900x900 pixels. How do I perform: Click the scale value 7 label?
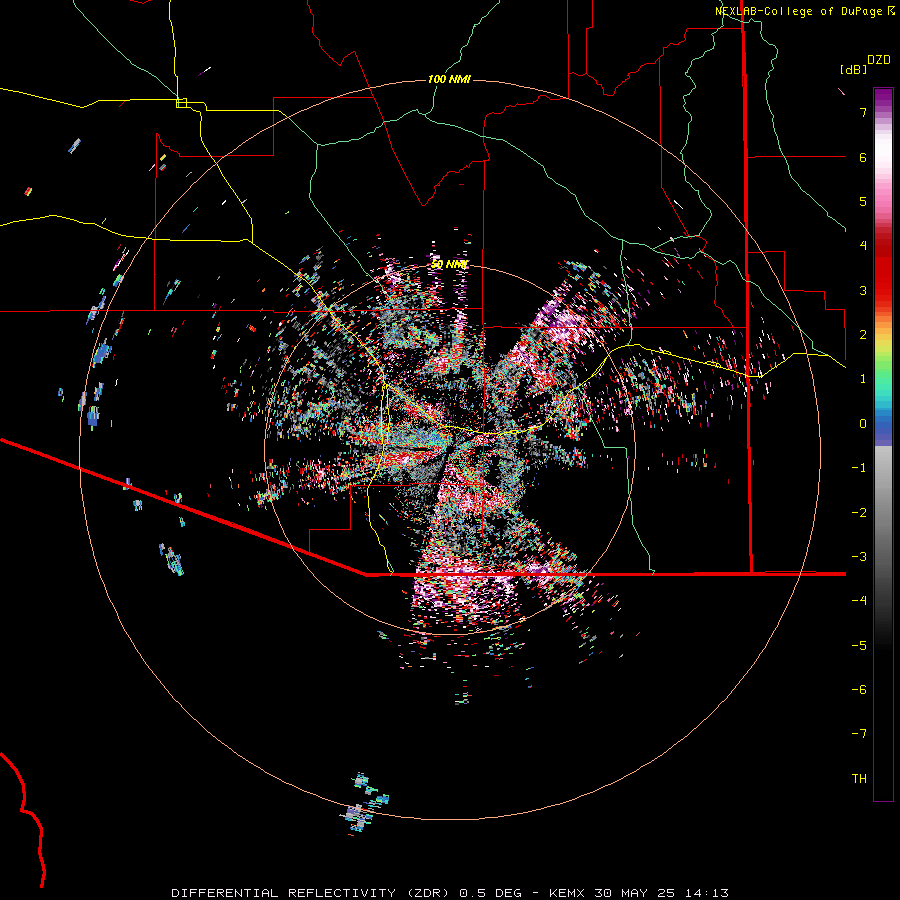point(863,112)
